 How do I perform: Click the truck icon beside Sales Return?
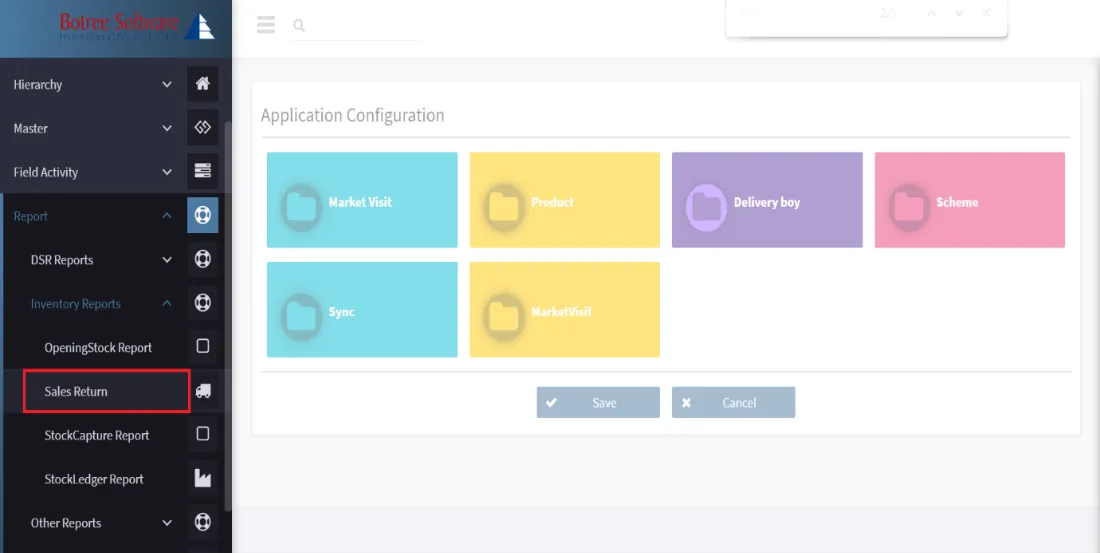click(x=203, y=391)
